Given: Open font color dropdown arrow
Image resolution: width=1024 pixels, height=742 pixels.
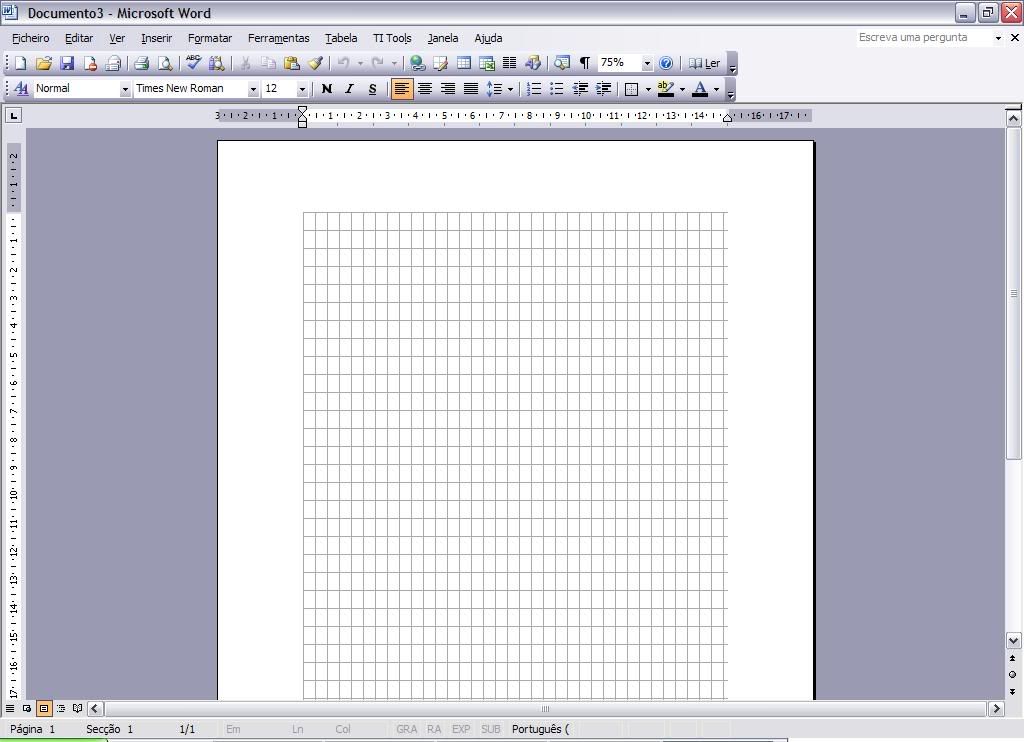Looking at the screenshot, I should click(716, 89).
